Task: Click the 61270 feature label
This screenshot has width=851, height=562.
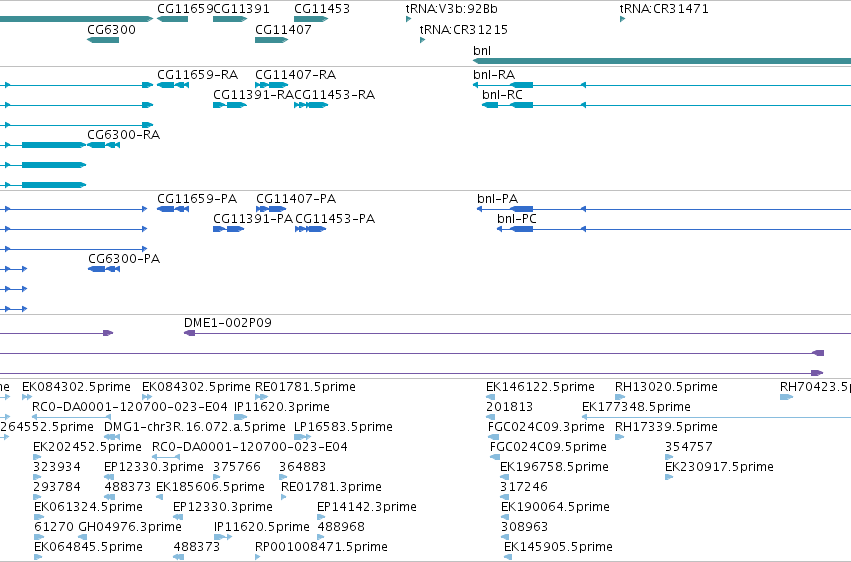Action: [x=54, y=527]
